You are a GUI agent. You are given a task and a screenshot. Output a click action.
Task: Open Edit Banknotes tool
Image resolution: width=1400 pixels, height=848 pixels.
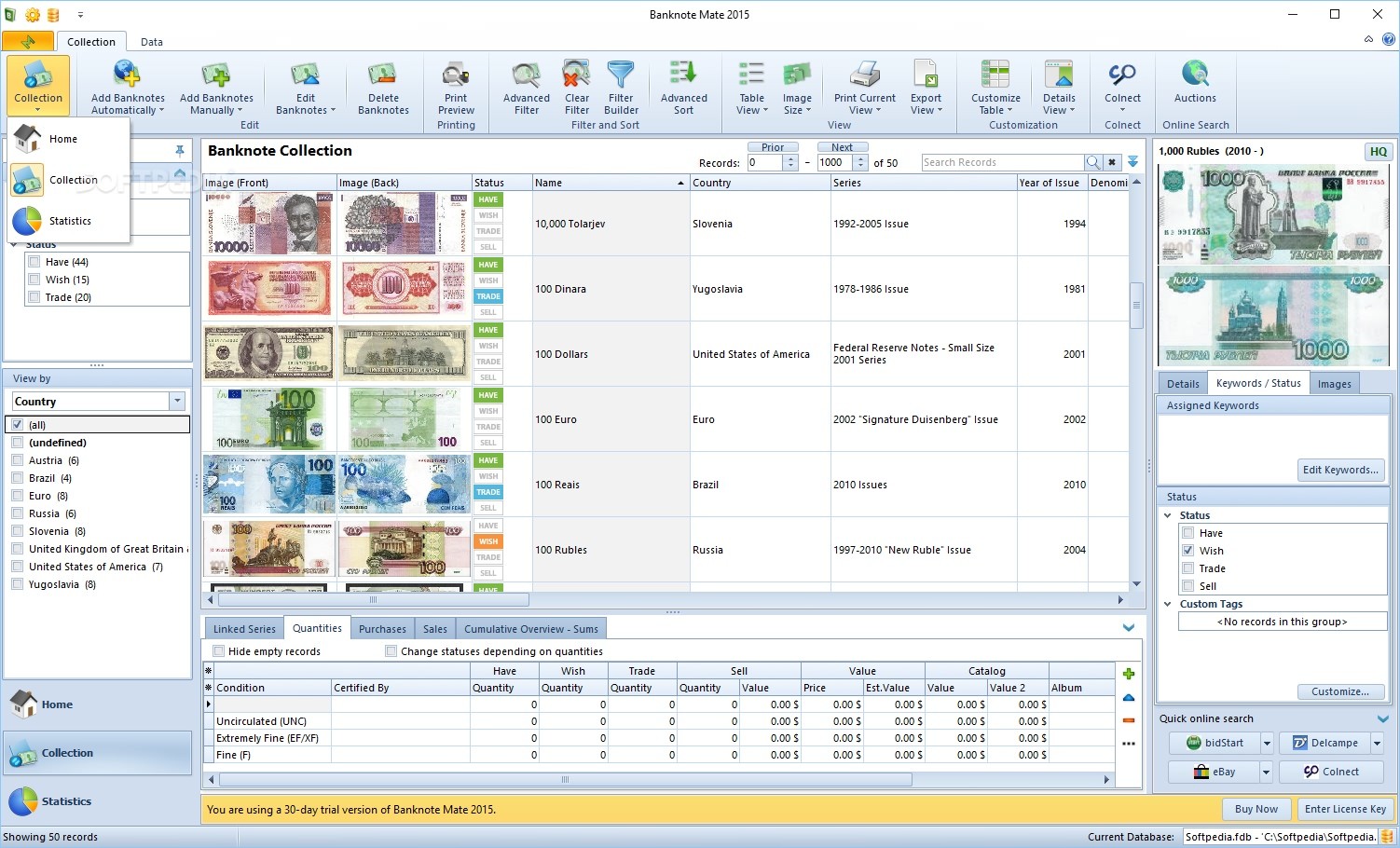(x=305, y=88)
